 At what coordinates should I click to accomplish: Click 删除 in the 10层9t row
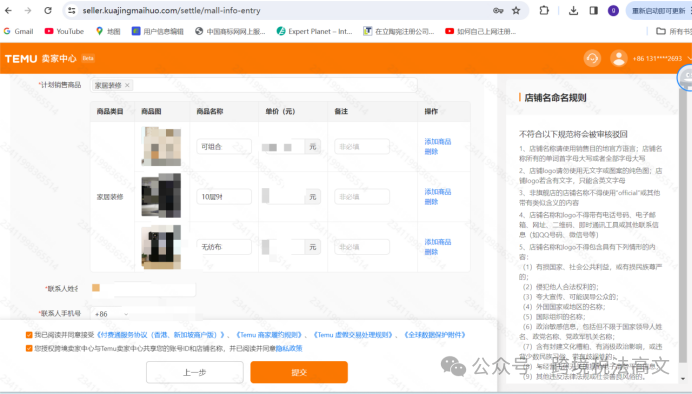(x=431, y=202)
